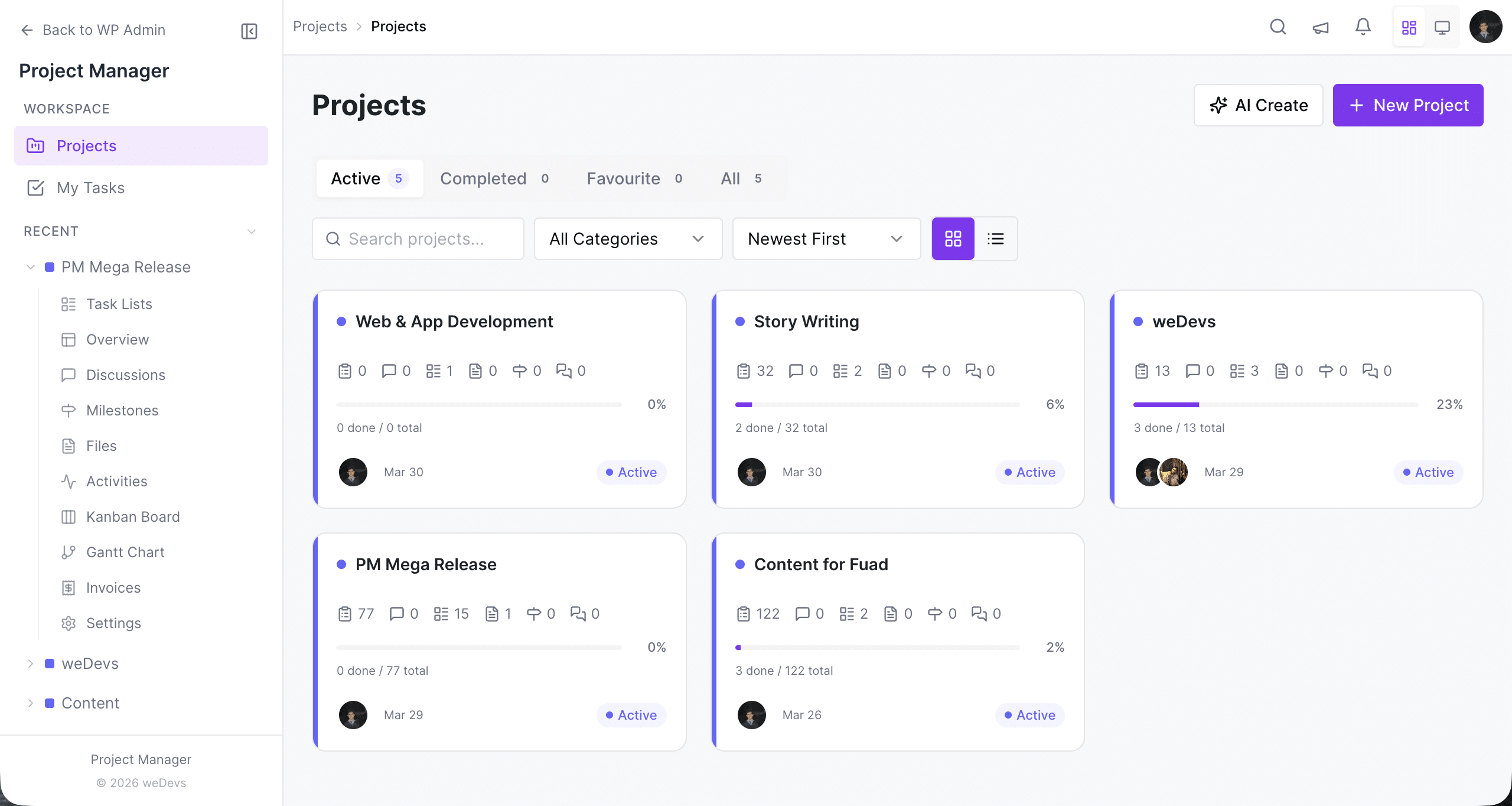Screen dimensions: 1512x806
Task: Go to My Tasks in workspace menu
Action: [x=141, y=188]
